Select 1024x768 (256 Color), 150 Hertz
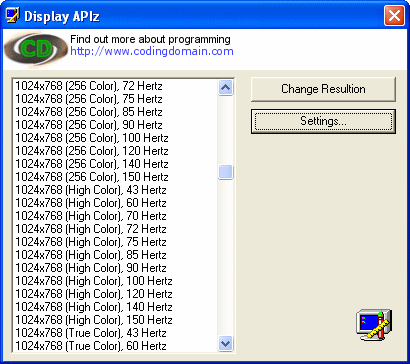The height and width of the screenshot is (364, 410). [x=115, y=177]
